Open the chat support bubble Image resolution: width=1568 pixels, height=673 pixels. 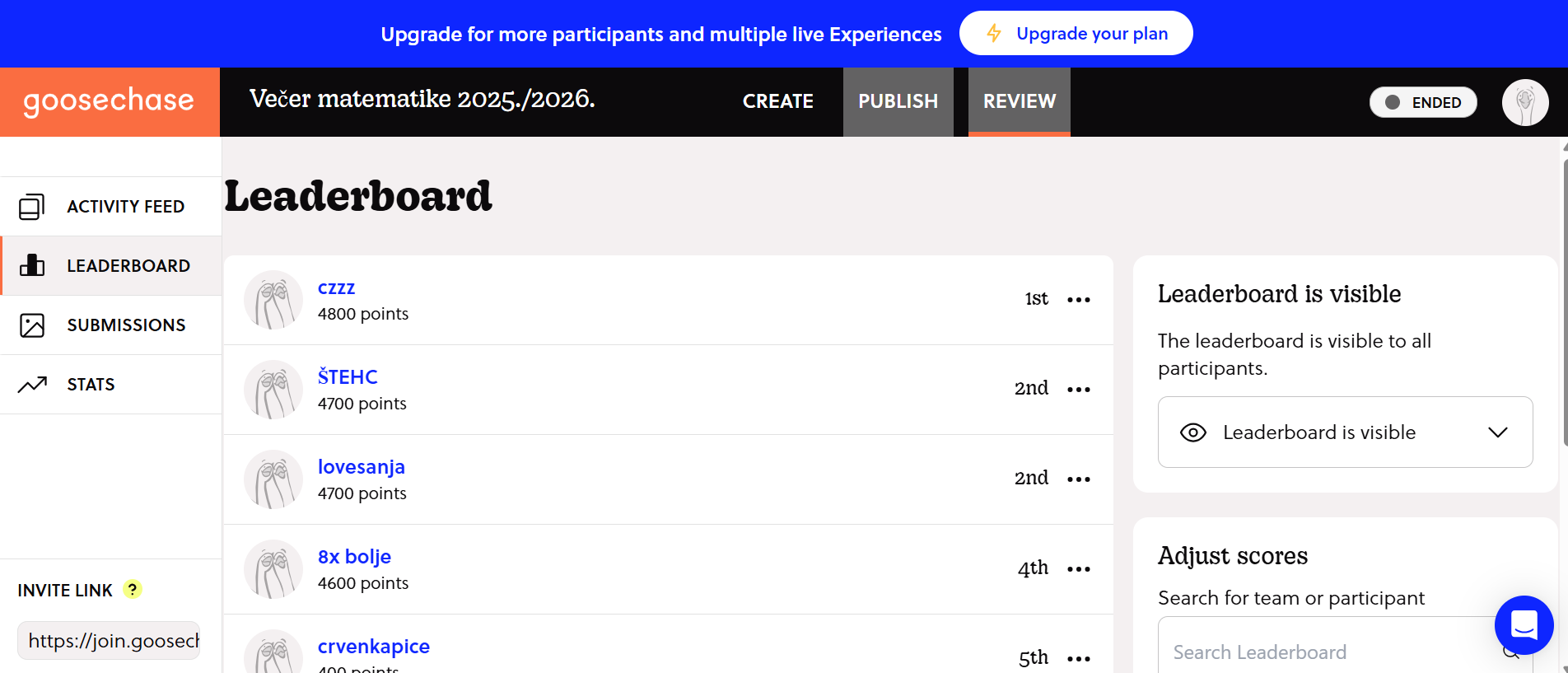(x=1524, y=624)
